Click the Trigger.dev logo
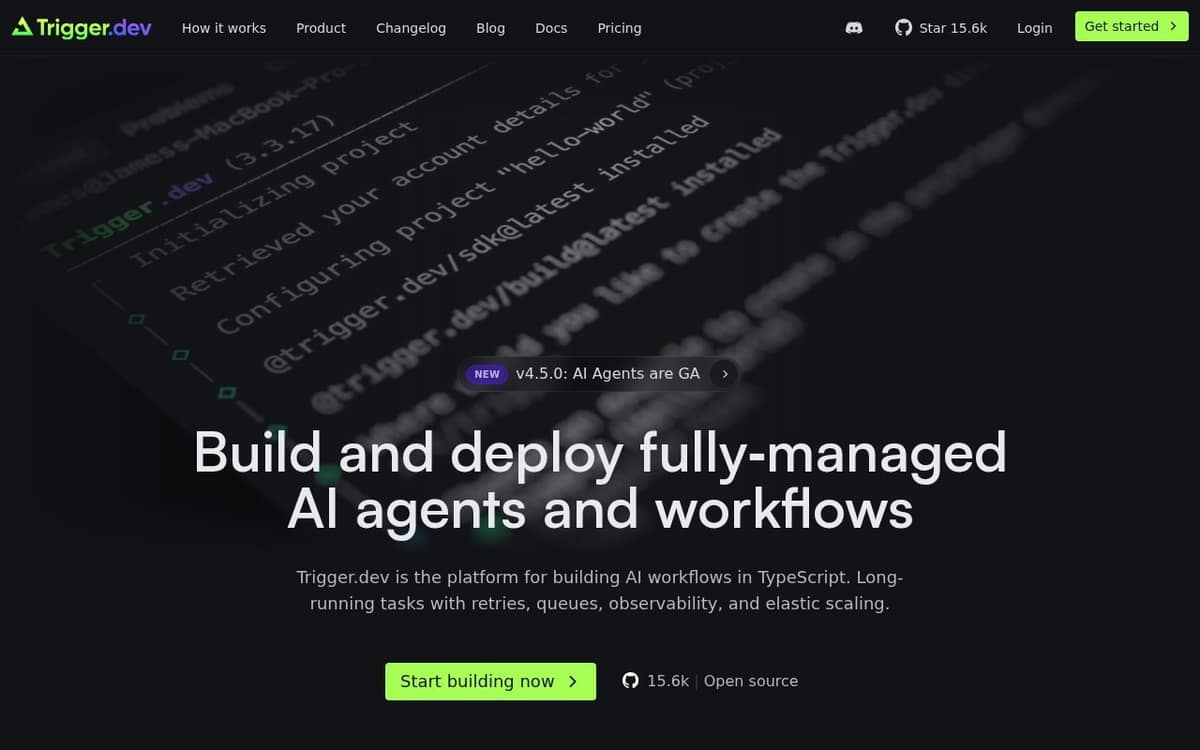The image size is (1200, 750). coord(82,28)
